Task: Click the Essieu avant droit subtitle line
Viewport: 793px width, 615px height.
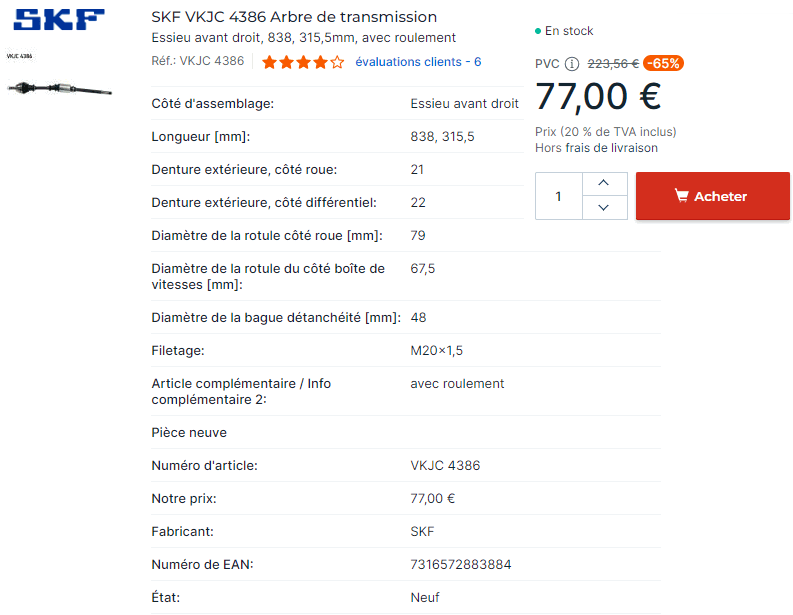Action: click(x=303, y=38)
